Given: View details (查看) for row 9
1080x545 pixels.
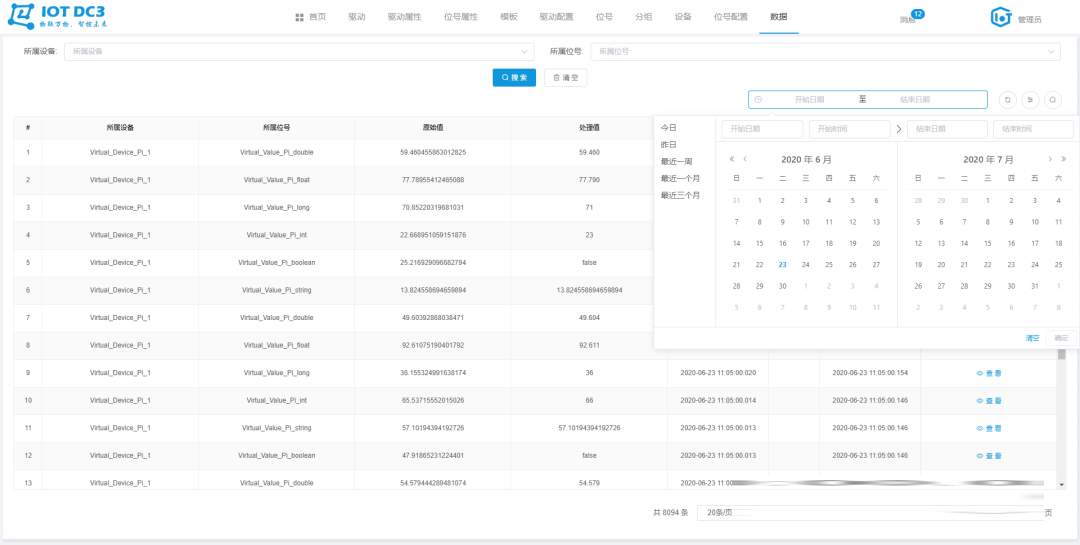Looking at the screenshot, I should click(x=987, y=373).
